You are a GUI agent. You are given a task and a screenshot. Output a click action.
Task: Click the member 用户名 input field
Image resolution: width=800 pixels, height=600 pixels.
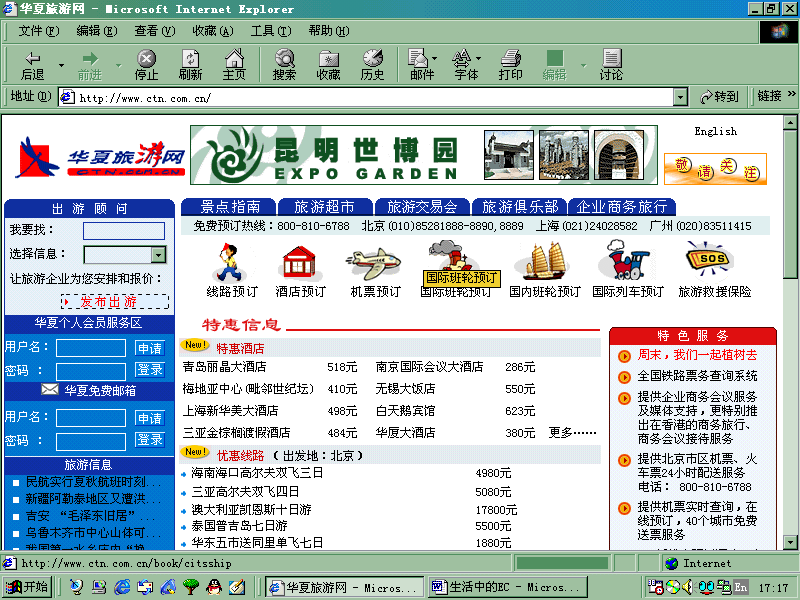[x=91, y=348]
